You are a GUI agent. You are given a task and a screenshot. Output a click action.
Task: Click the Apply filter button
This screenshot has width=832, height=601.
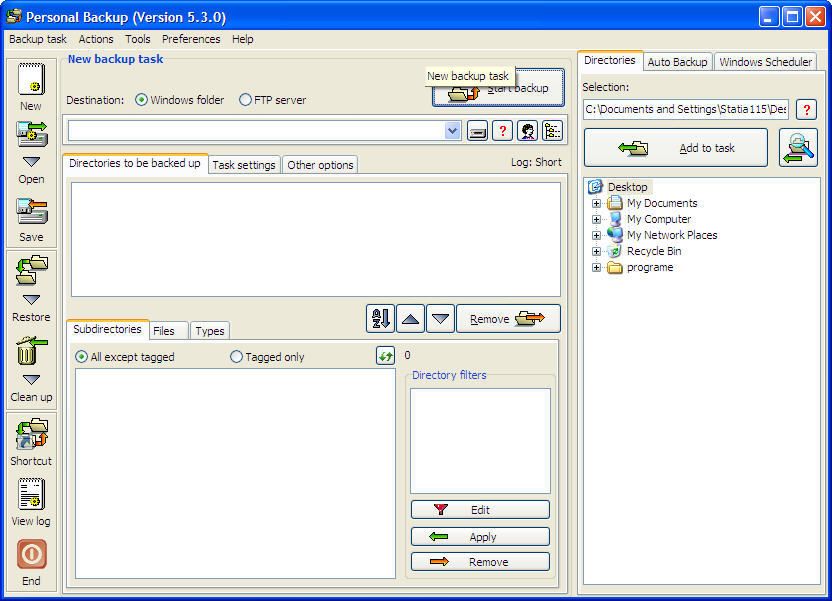coord(480,537)
